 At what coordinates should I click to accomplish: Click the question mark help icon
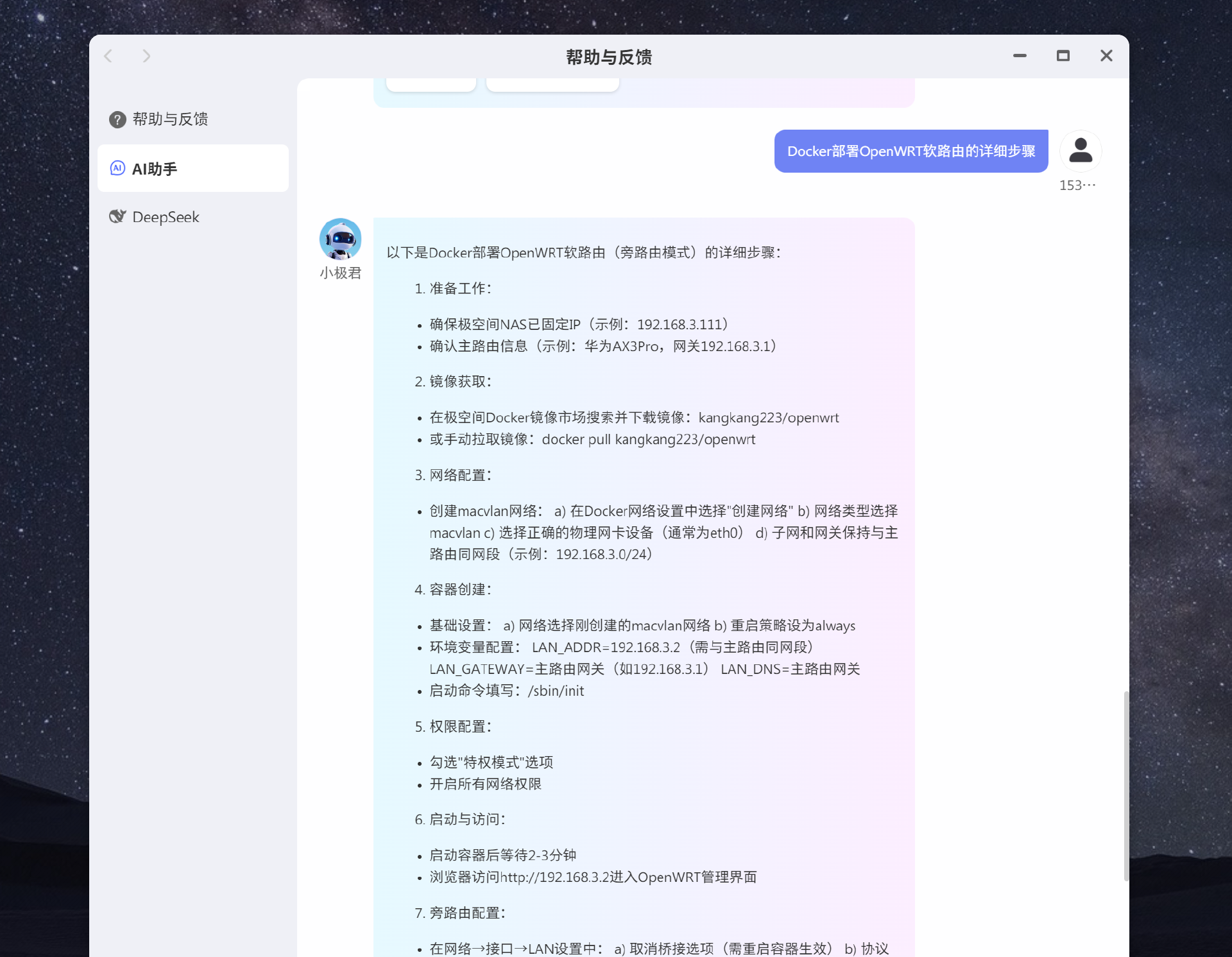pyautogui.click(x=117, y=119)
